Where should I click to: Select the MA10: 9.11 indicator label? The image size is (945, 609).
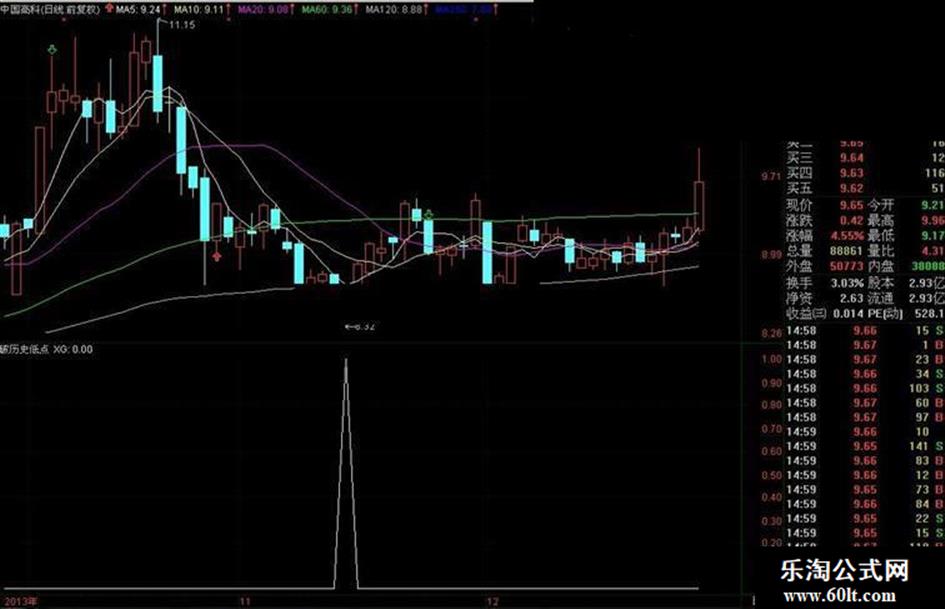point(199,10)
